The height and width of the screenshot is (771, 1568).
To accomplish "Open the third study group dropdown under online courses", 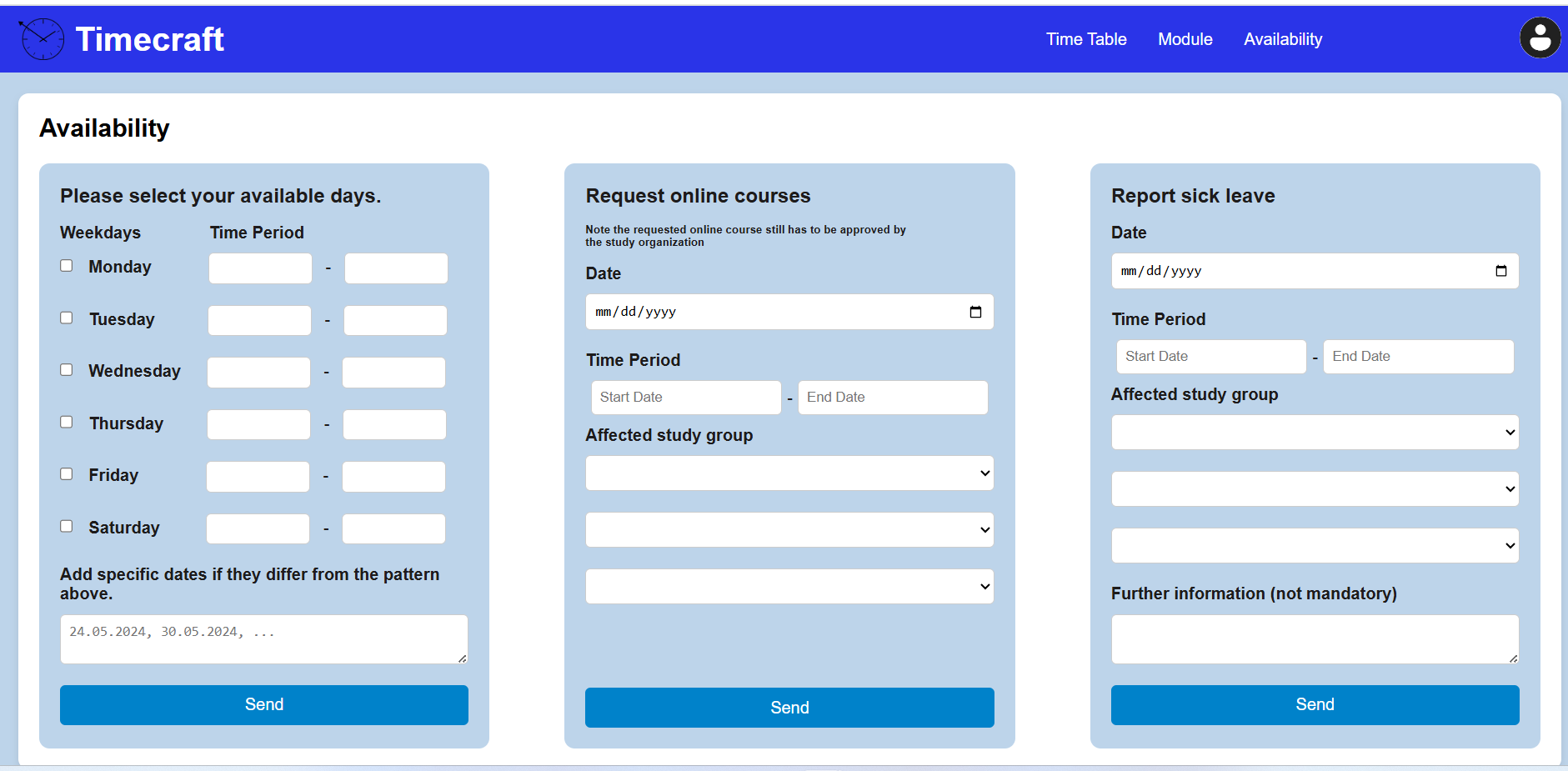I will [789, 586].
